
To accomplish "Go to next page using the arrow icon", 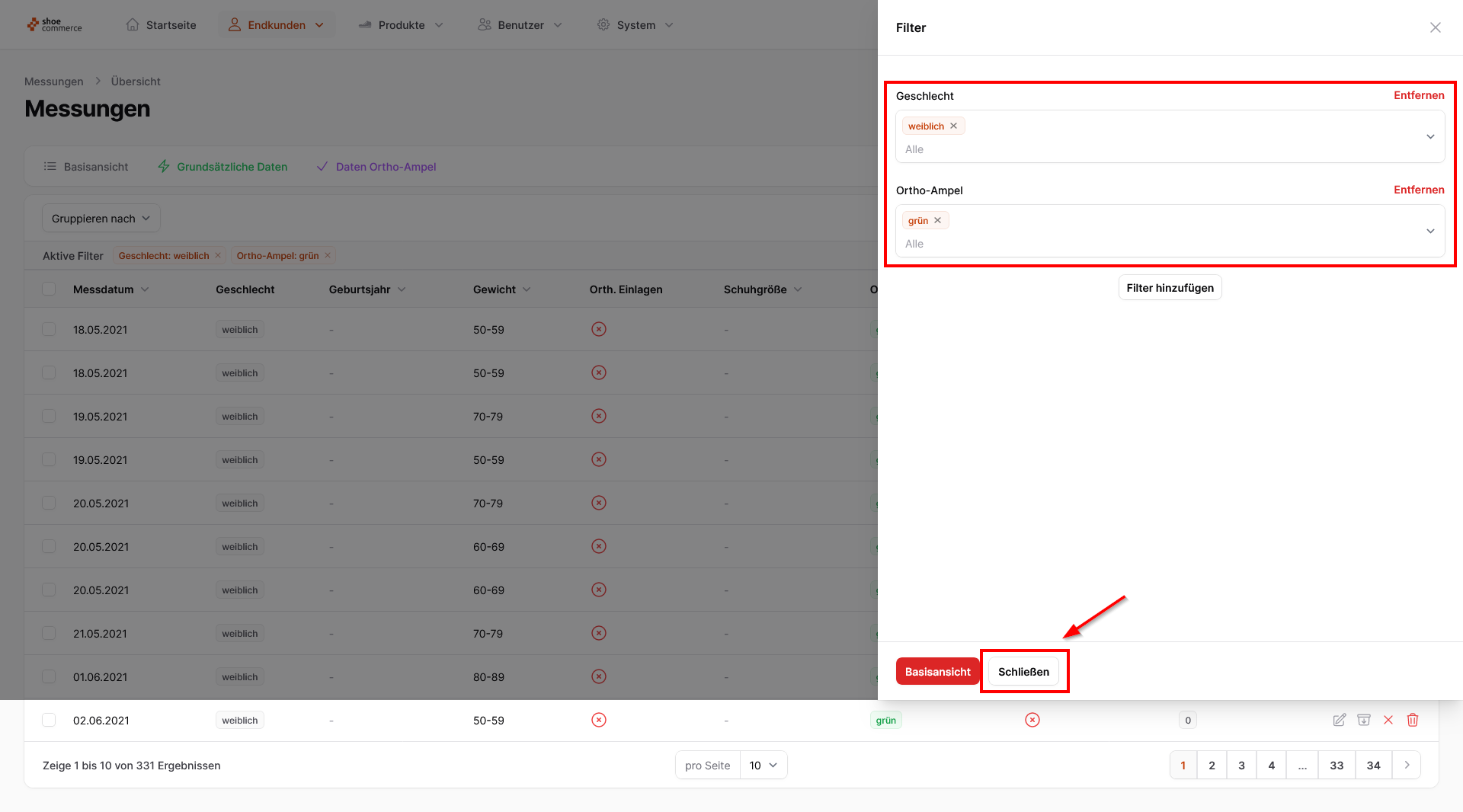I will 1407,765.
